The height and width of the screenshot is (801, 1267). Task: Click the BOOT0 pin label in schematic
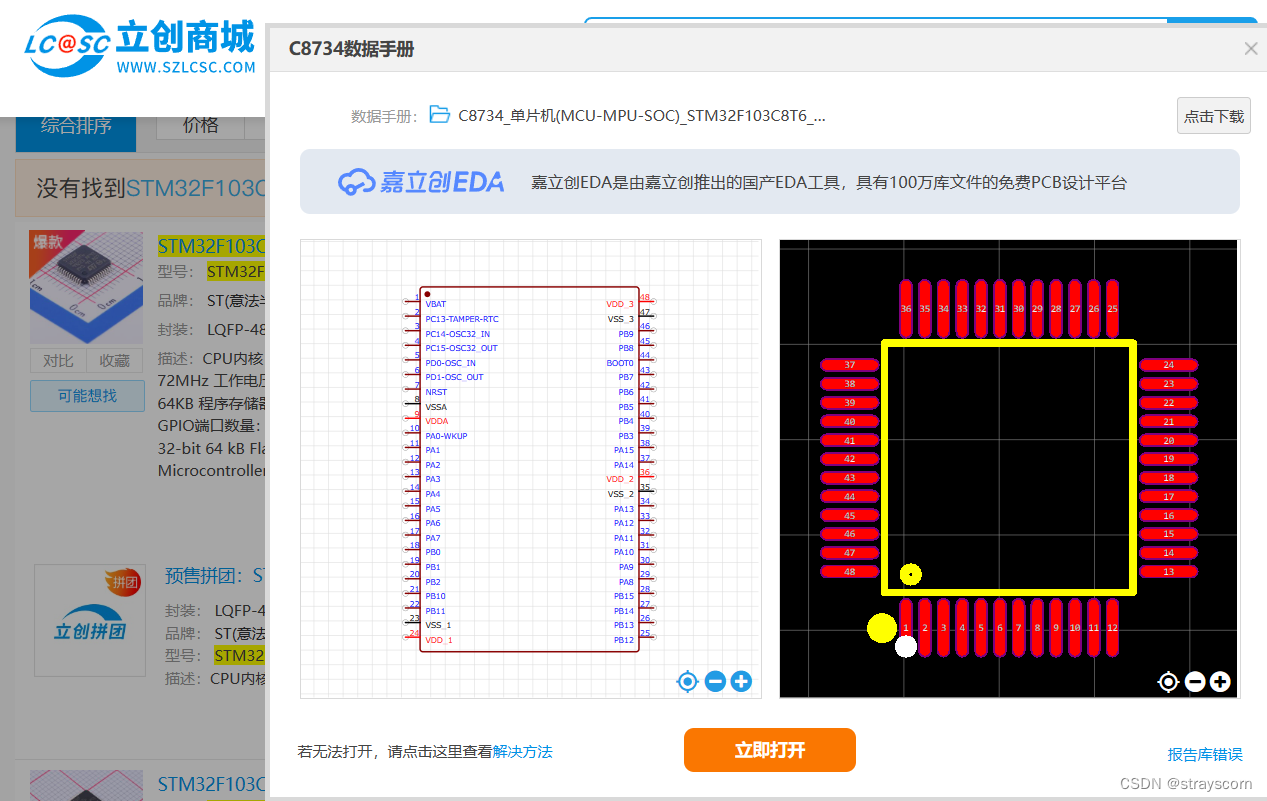click(620, 363)
